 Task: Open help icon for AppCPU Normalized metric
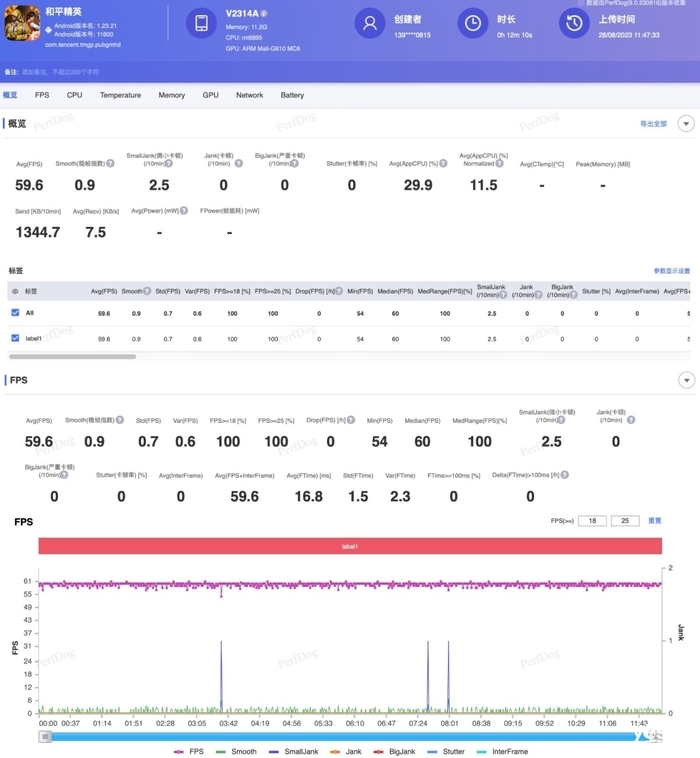click(499, 163)
